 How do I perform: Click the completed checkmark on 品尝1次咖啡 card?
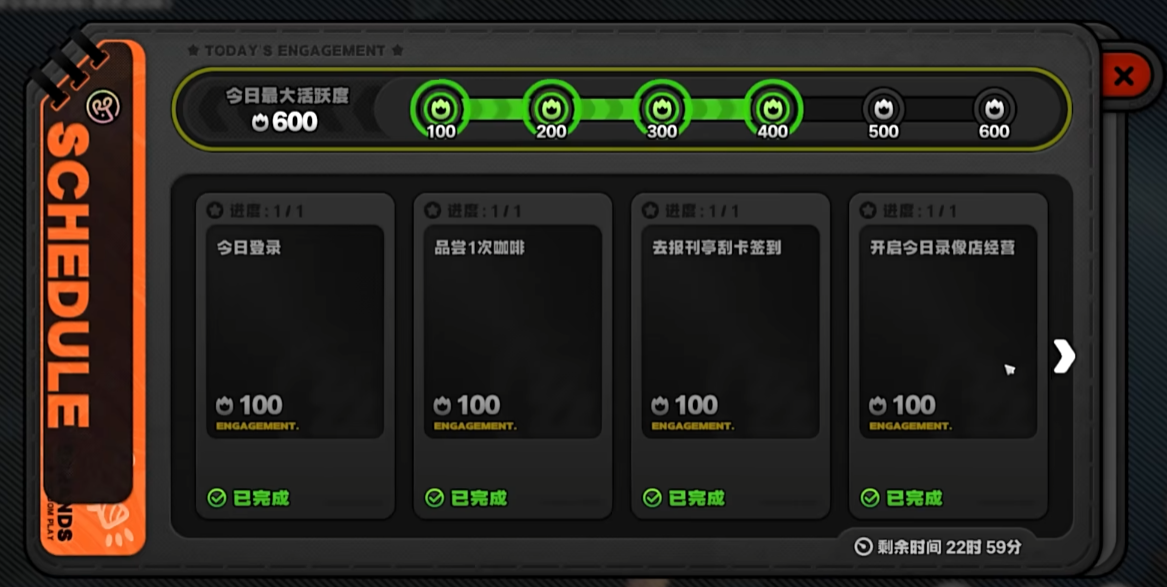pyautogui.click(x=435, y=498)
